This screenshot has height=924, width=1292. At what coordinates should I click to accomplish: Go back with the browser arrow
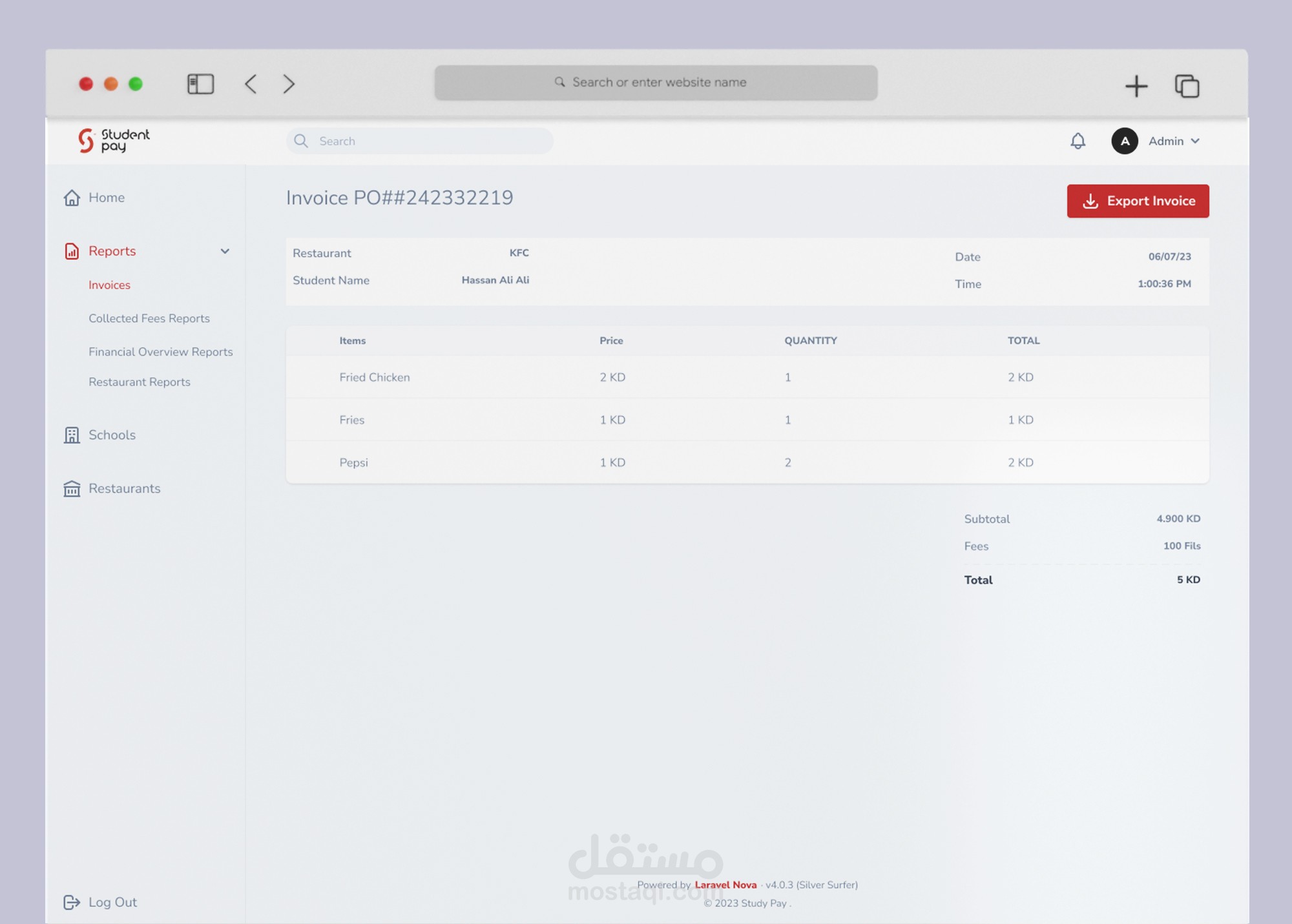(x=251, y=84)
